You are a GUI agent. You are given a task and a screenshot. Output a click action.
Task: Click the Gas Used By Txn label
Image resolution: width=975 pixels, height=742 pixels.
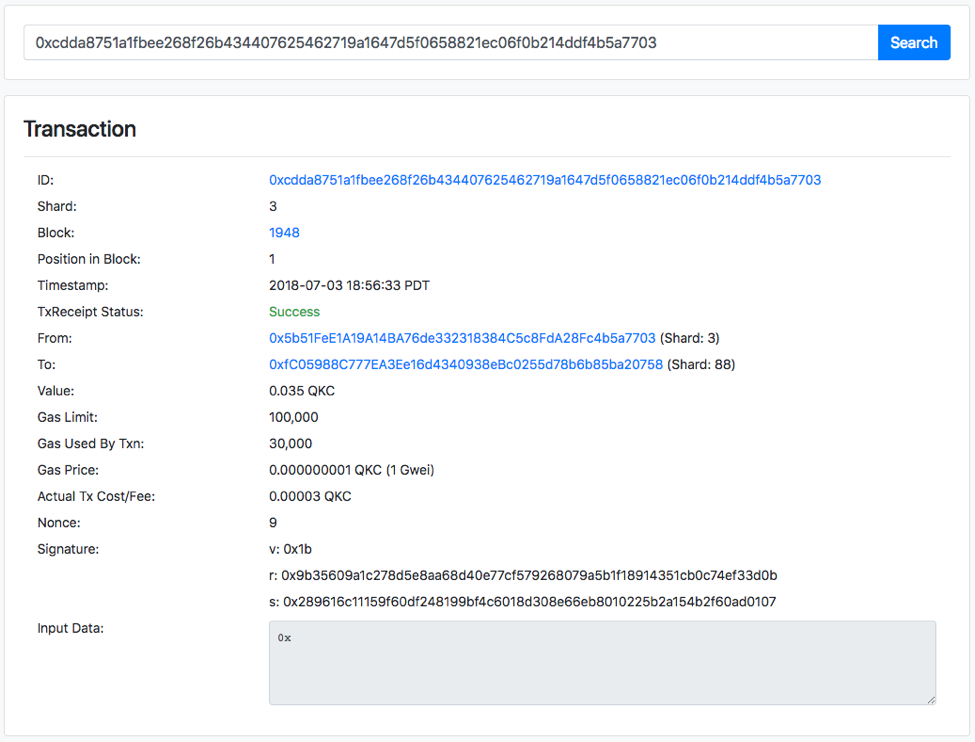pos(91,443)
